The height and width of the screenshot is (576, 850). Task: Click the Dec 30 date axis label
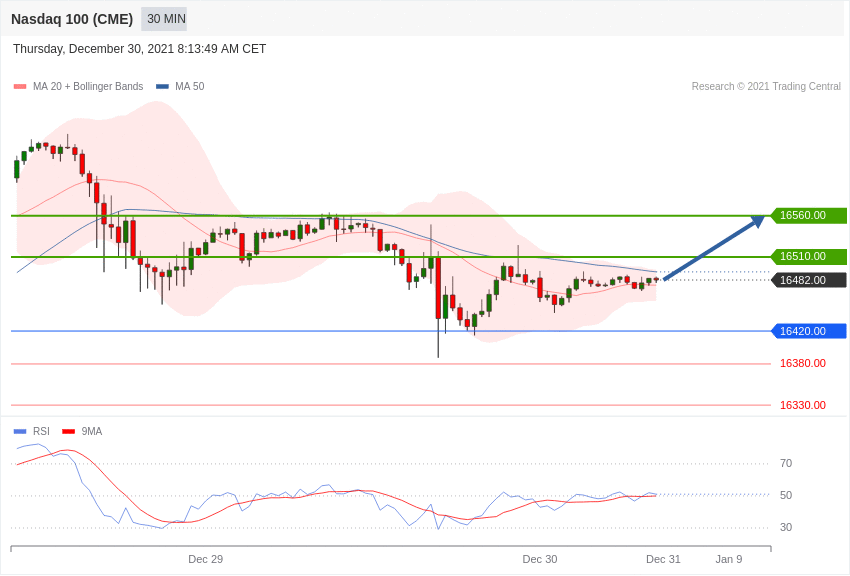pyautogui.click(x=539, y=559)
